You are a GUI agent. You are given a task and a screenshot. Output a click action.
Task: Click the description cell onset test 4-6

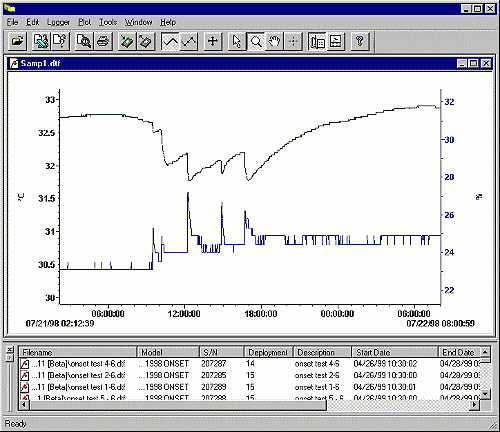[x=317, y=364]
